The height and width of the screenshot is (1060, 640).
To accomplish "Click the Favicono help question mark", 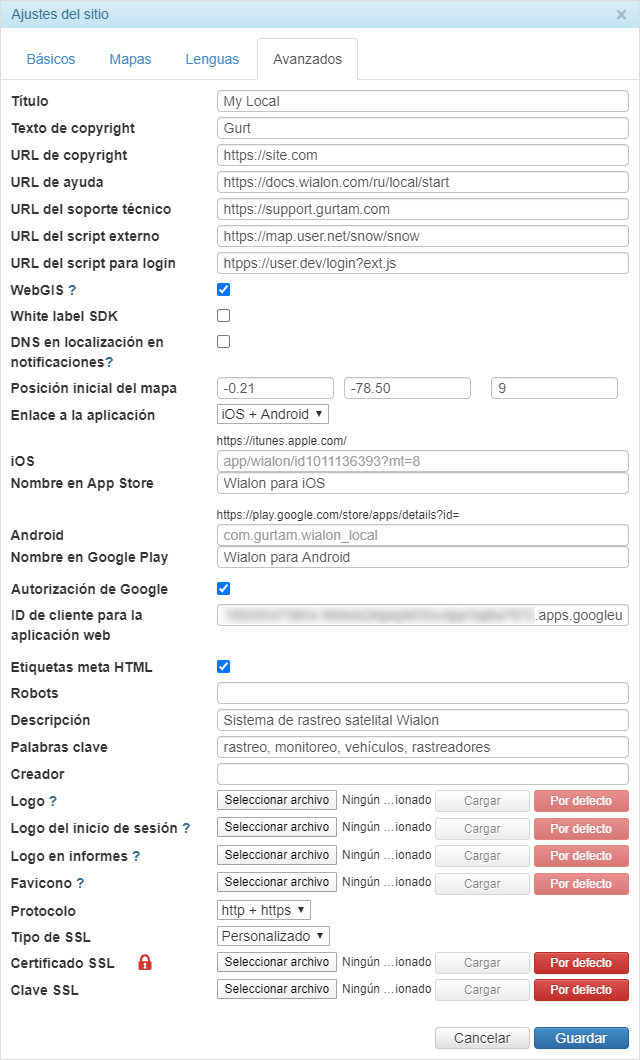I will tap(80, 883).
